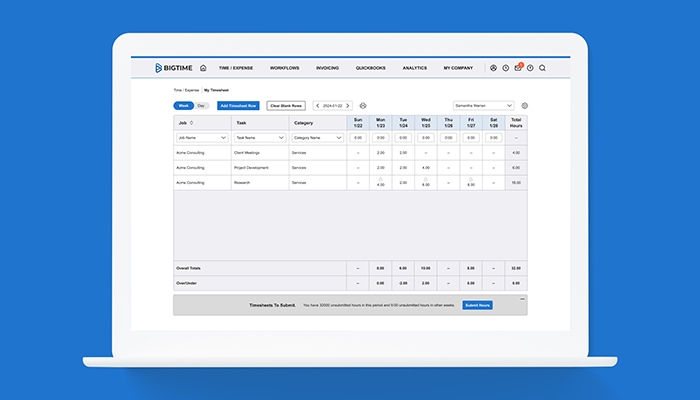Image resolution: width=700 pixels, height=400 pixels.
Task: Open the Task Name dropdown
Action: pos(260,138)
